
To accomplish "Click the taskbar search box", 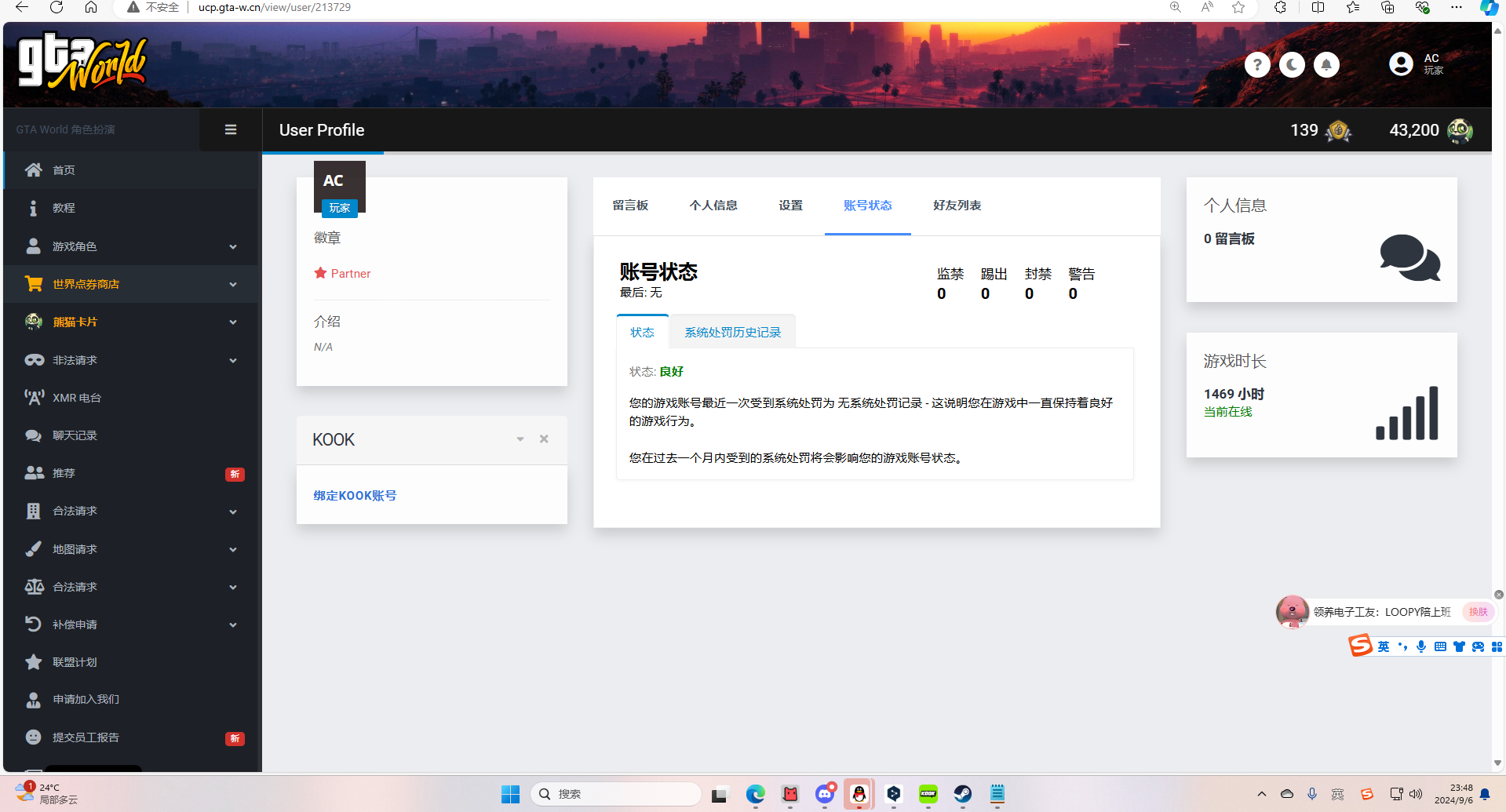I will (616, 794).
